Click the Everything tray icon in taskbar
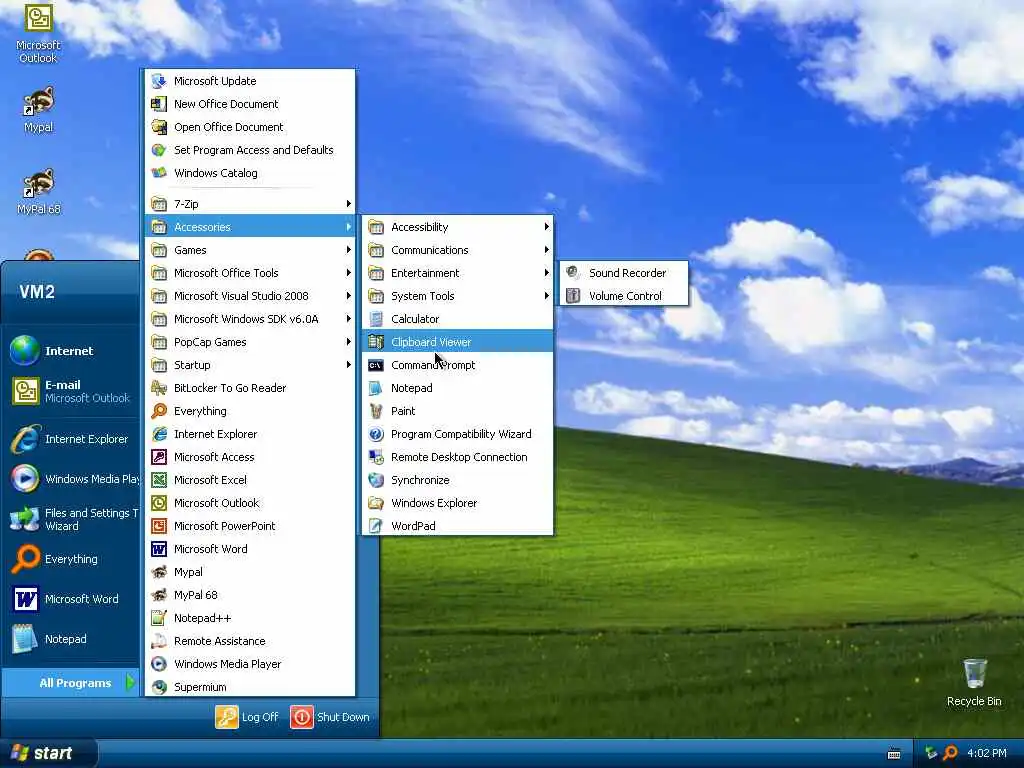1024x768 pixels. coord(950,753)
